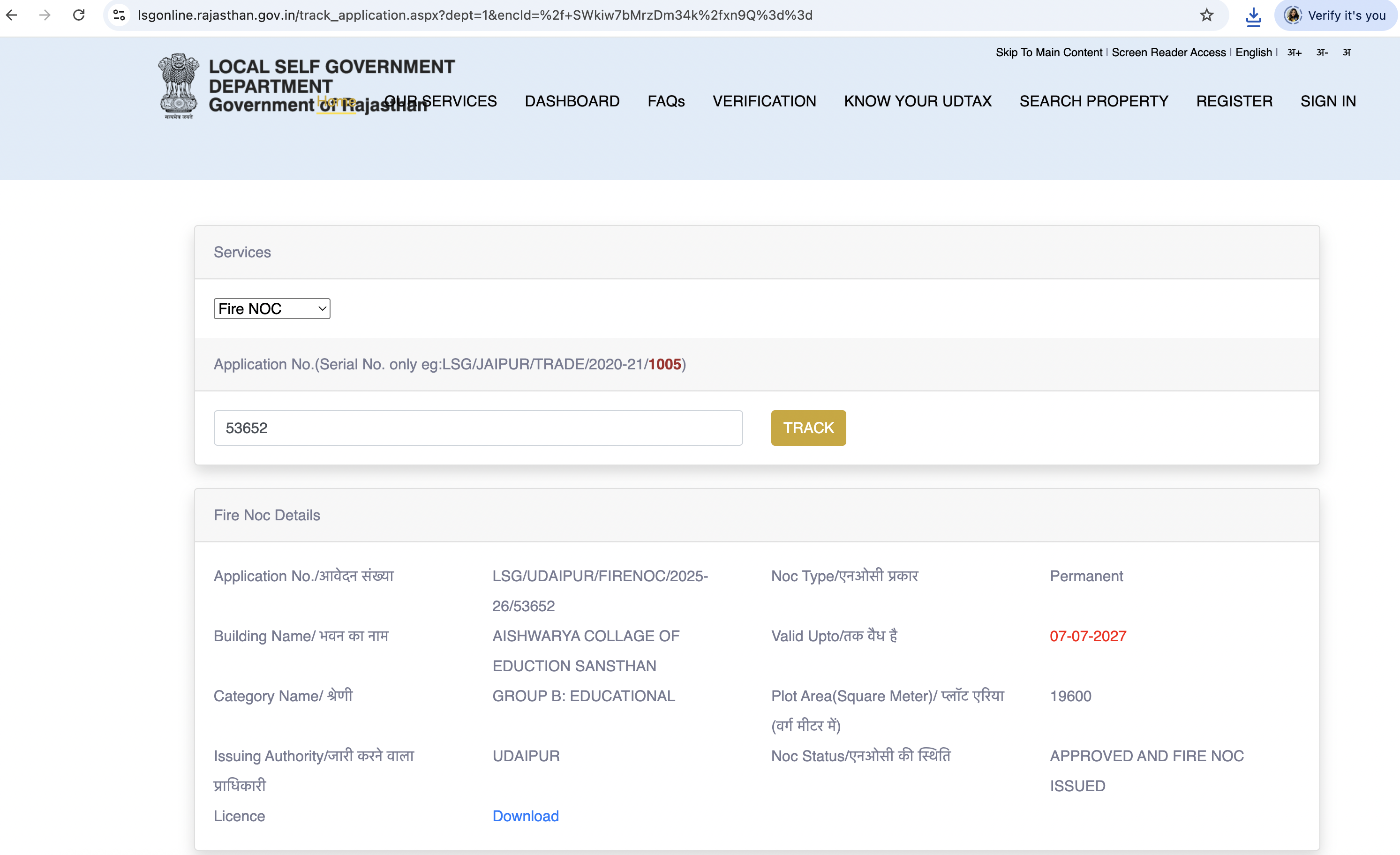Decrease font size with अ-
Viewport: 1400px width, 855px height.
pyautogui.click(x=1322, y=52)
